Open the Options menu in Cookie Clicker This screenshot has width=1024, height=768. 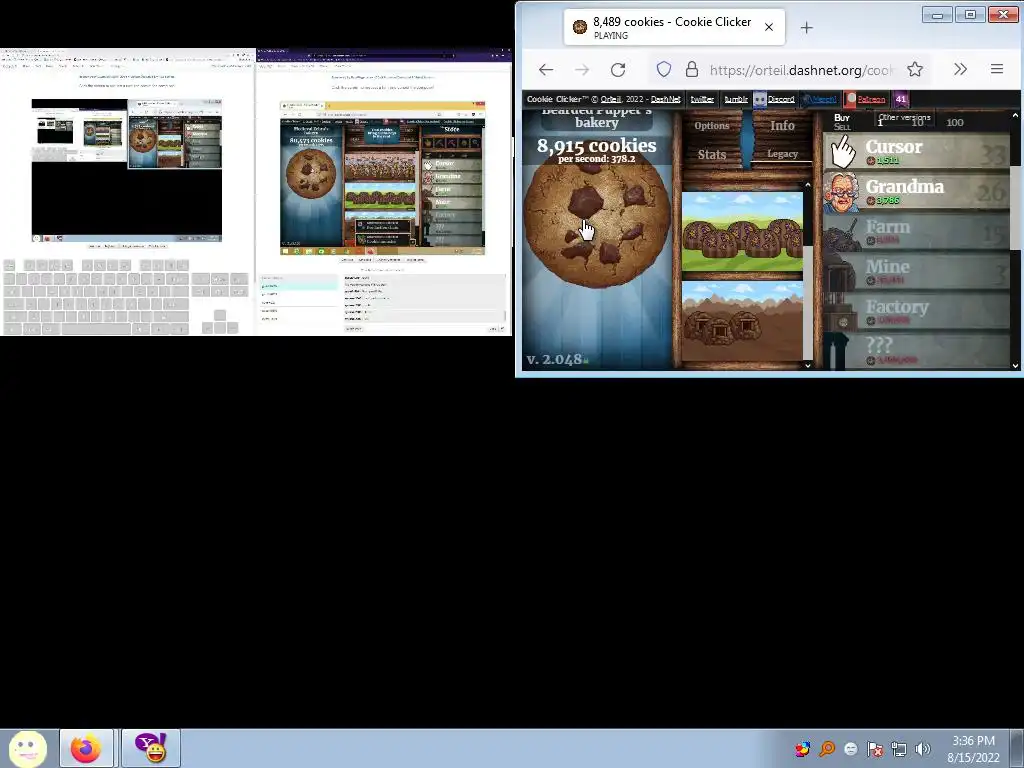pos(712,125)
